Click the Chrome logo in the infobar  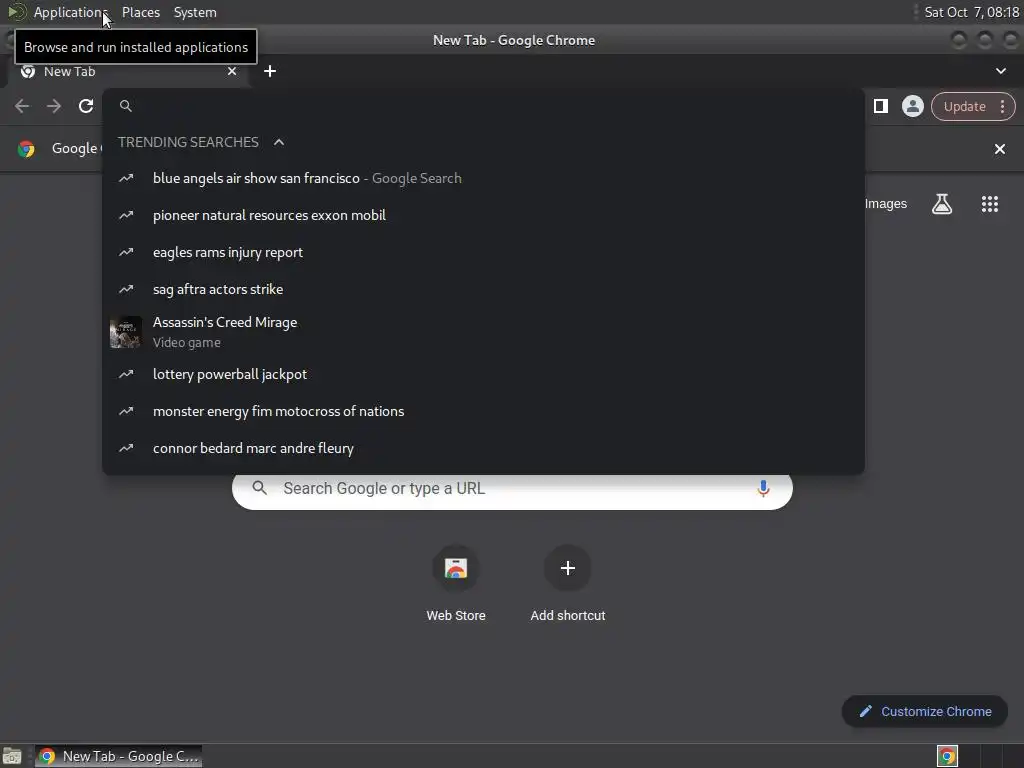(x=26, y=149)
